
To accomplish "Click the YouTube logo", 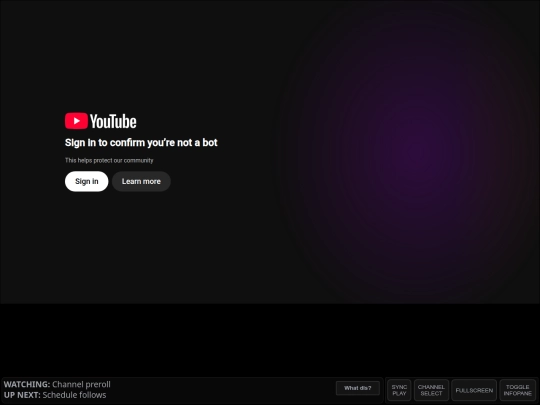I will pyautogui.click(x=101, y=121).
